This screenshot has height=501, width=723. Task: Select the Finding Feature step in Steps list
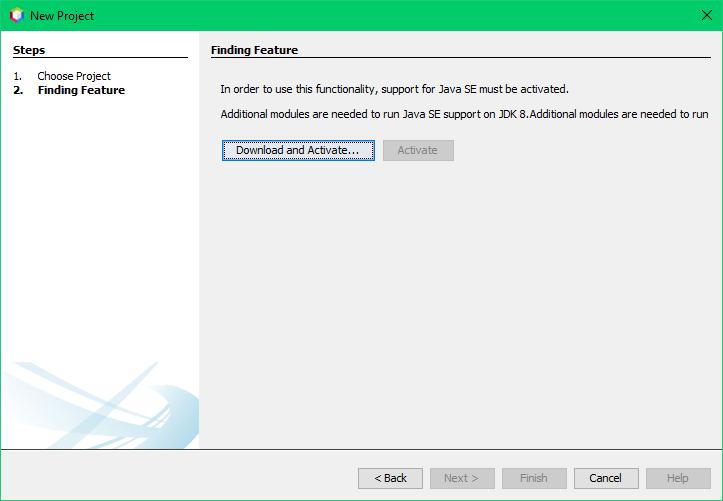point(81,90)
